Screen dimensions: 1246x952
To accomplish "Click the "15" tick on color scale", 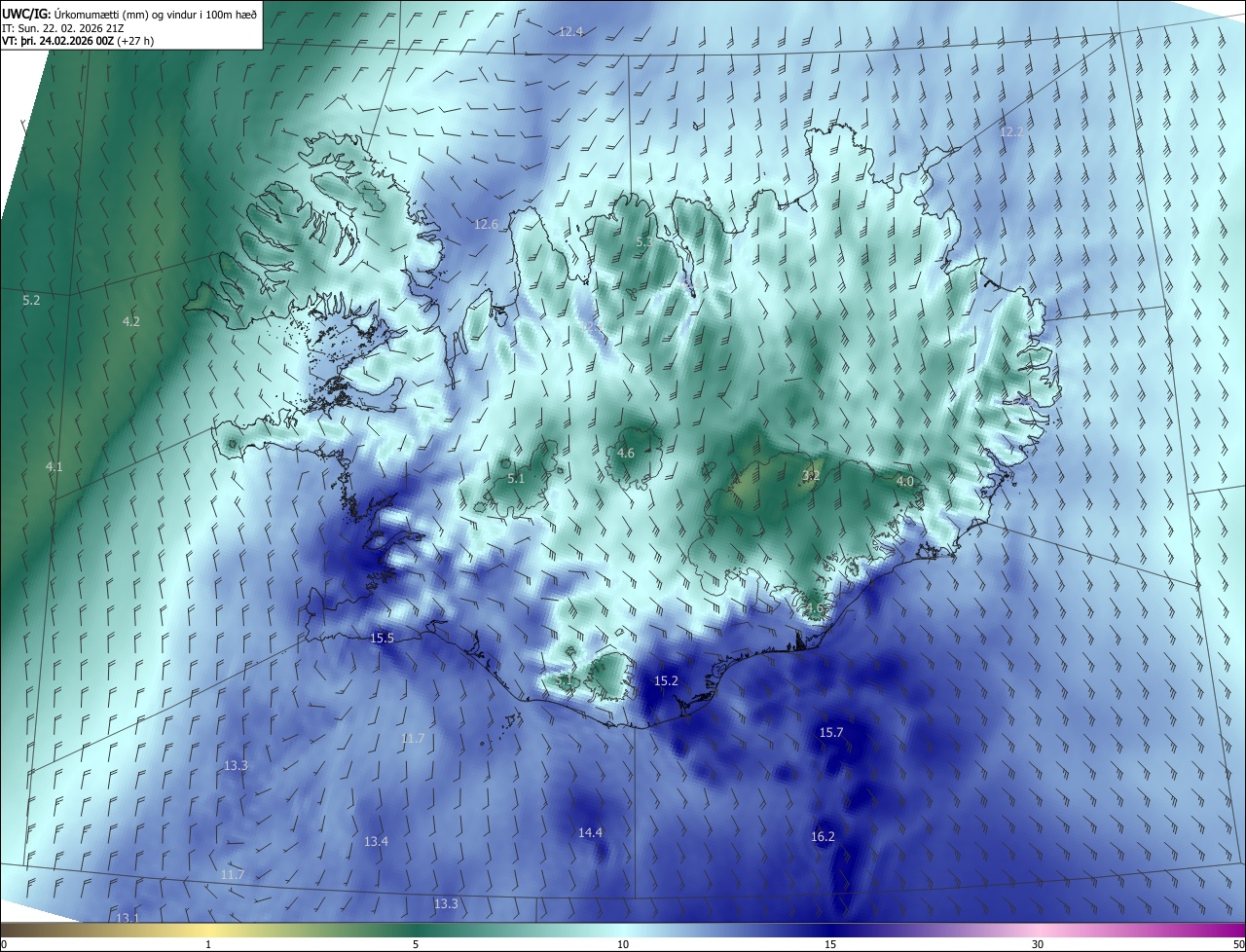I will (830, 944).
